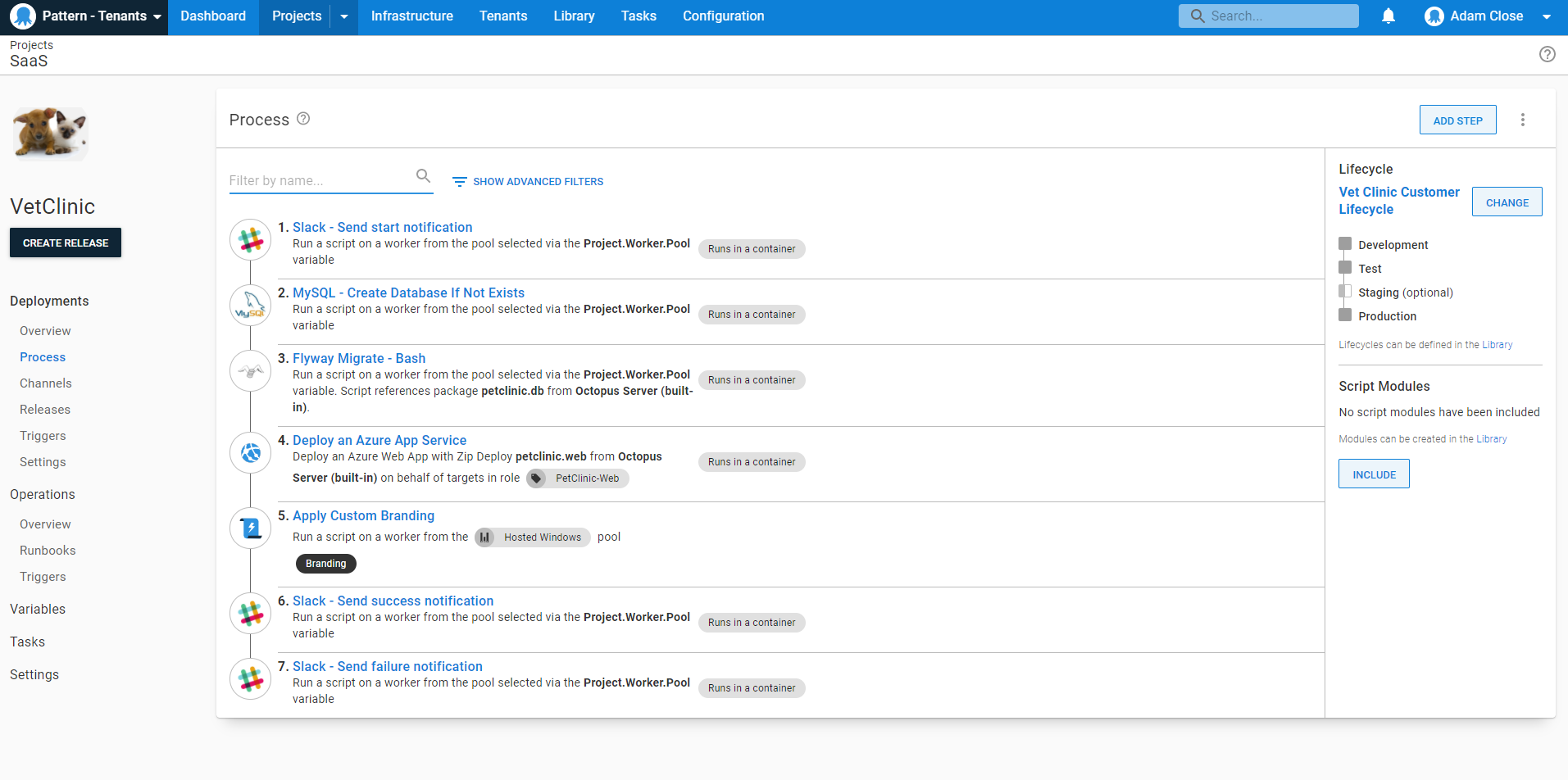Screen dimensions: 1568x780
Task: Expand the Projects dropdown arrow
Action: tap(344, 16)
